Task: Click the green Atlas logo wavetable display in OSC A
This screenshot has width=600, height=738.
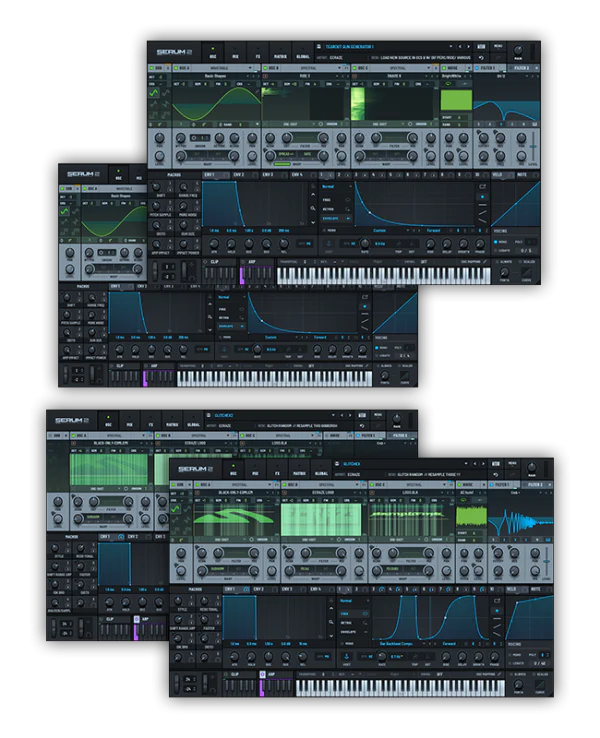Action: [x=232, y=518]
